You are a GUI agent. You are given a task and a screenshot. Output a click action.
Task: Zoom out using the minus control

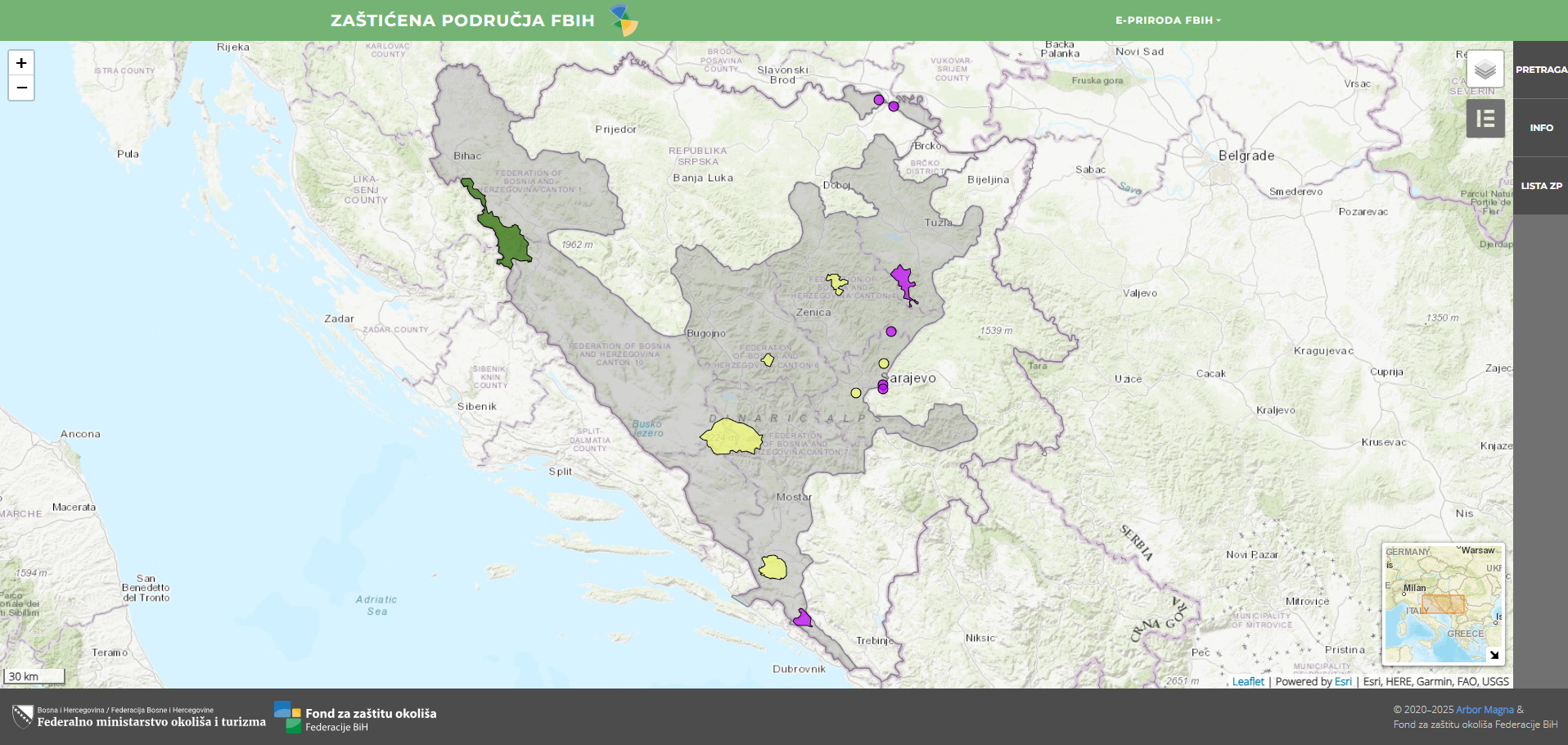point(20,88)
